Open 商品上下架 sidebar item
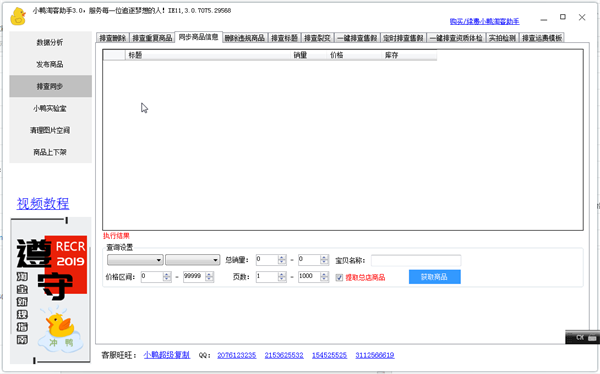This screenshot has height=374, width=600. [50, 152]
